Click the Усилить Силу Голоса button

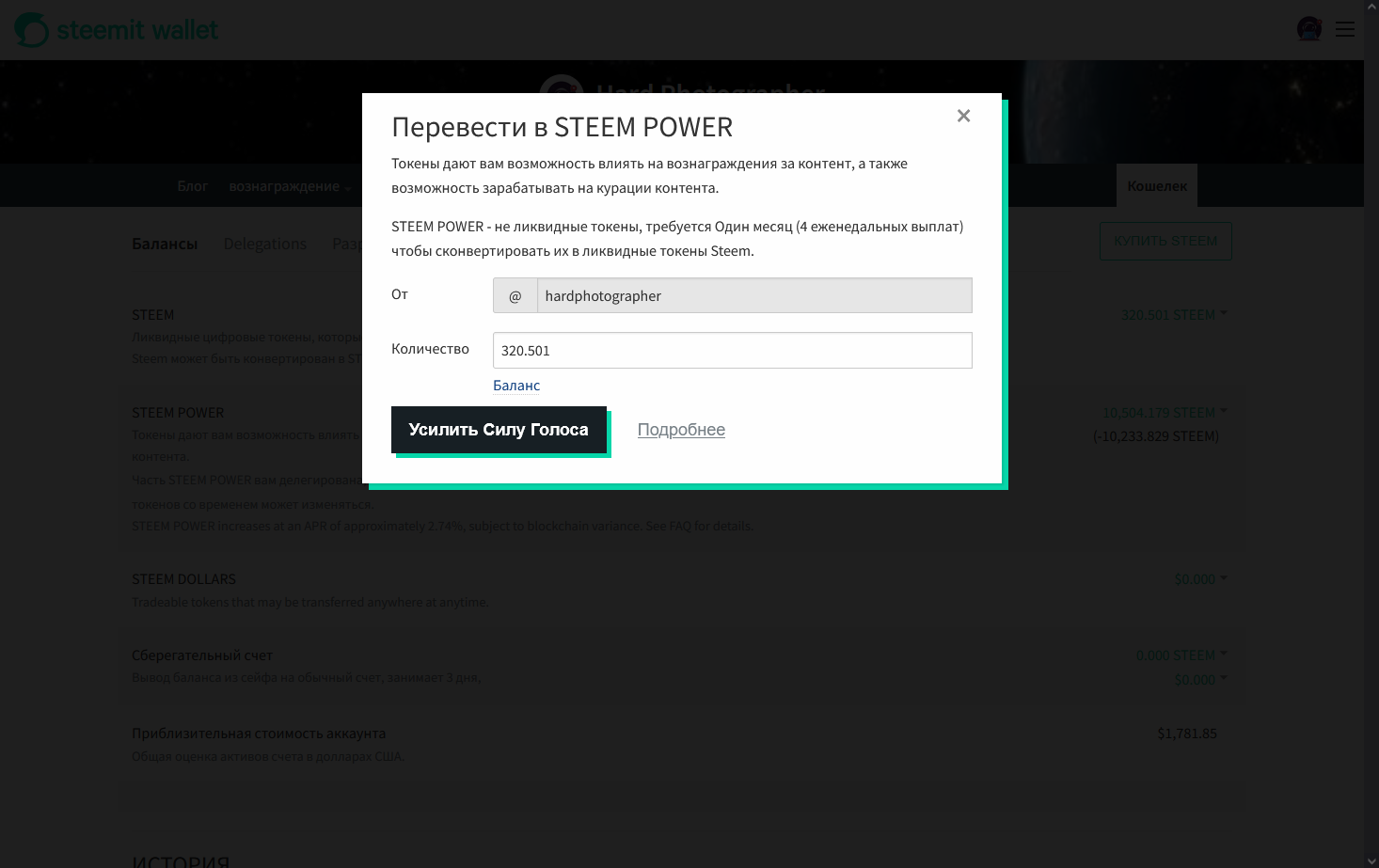click(x=499, y=430)
